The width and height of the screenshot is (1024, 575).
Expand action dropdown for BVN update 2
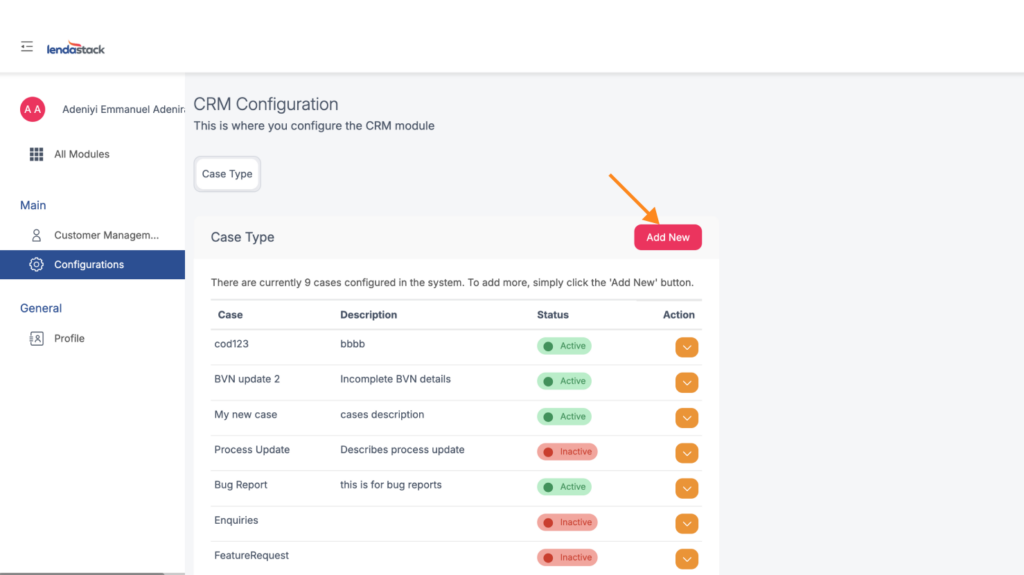(x=686, y=382)
